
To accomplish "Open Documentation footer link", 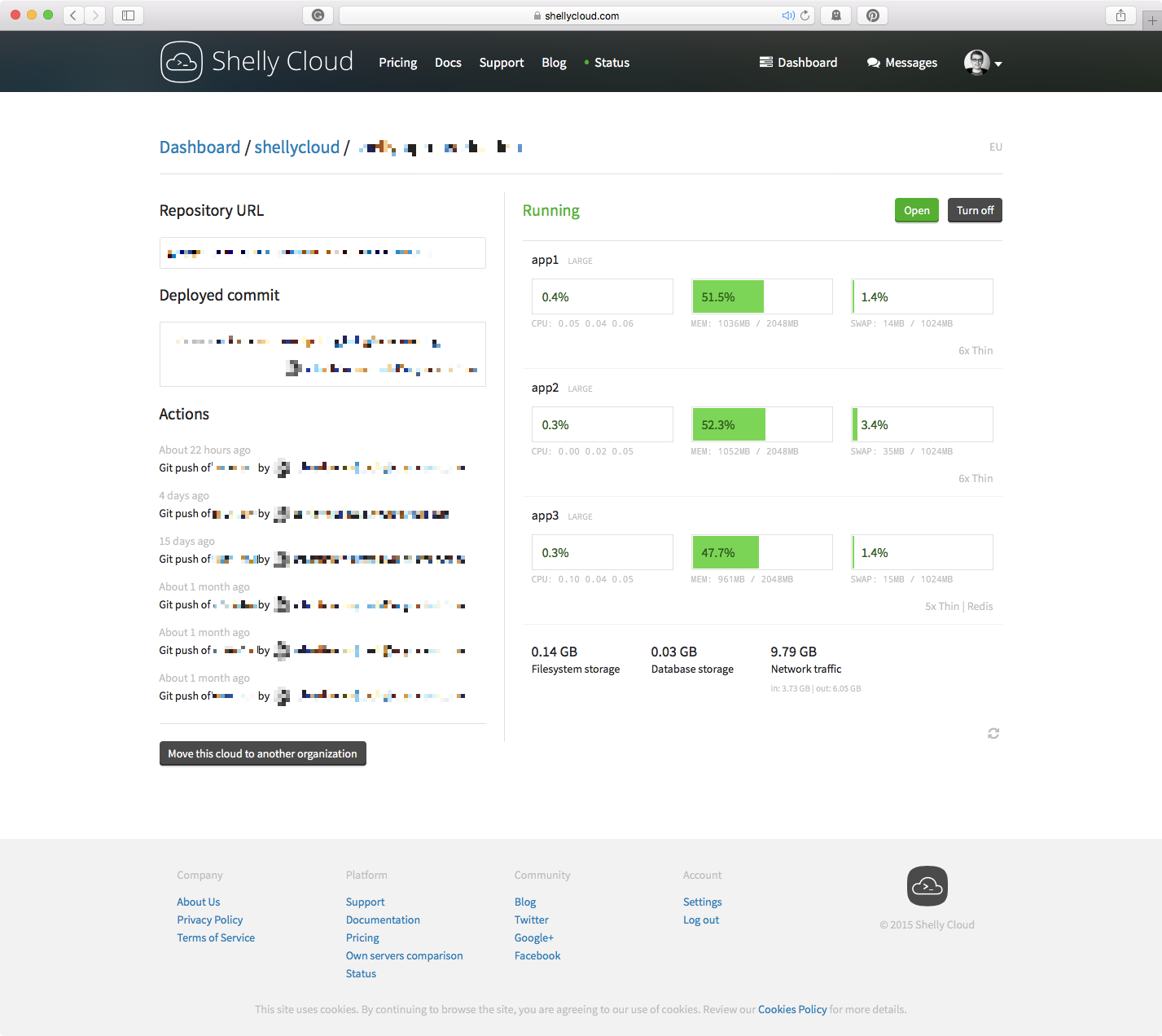I will pos(383,920).
